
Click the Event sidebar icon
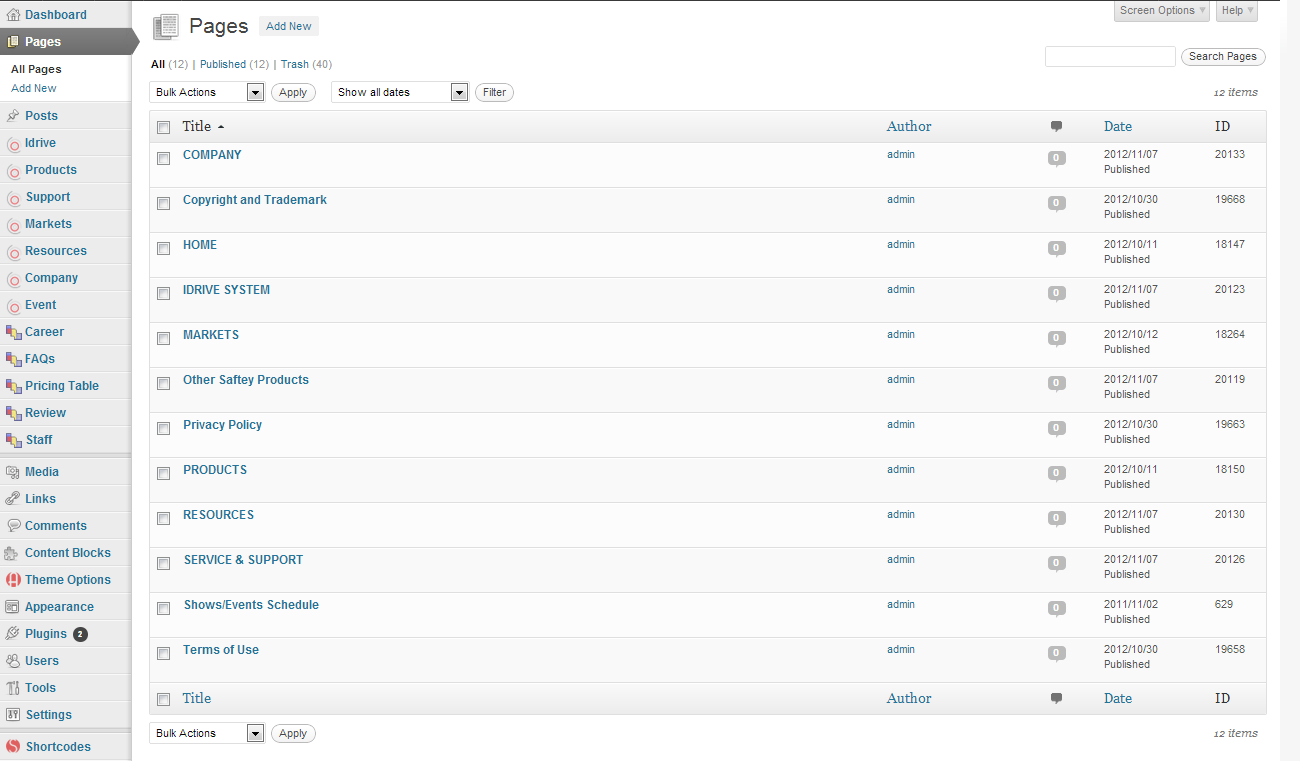[13, 306]
